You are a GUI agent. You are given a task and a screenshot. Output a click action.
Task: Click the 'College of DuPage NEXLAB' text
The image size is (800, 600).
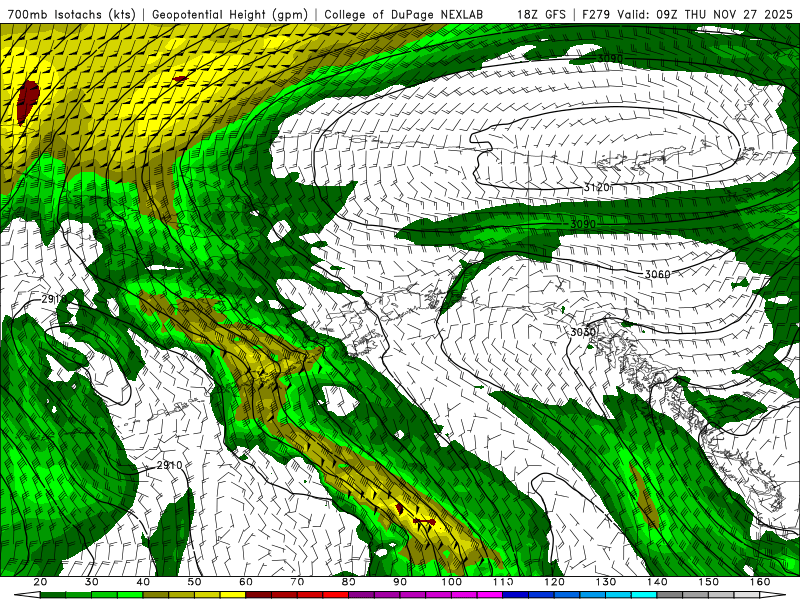404,14
